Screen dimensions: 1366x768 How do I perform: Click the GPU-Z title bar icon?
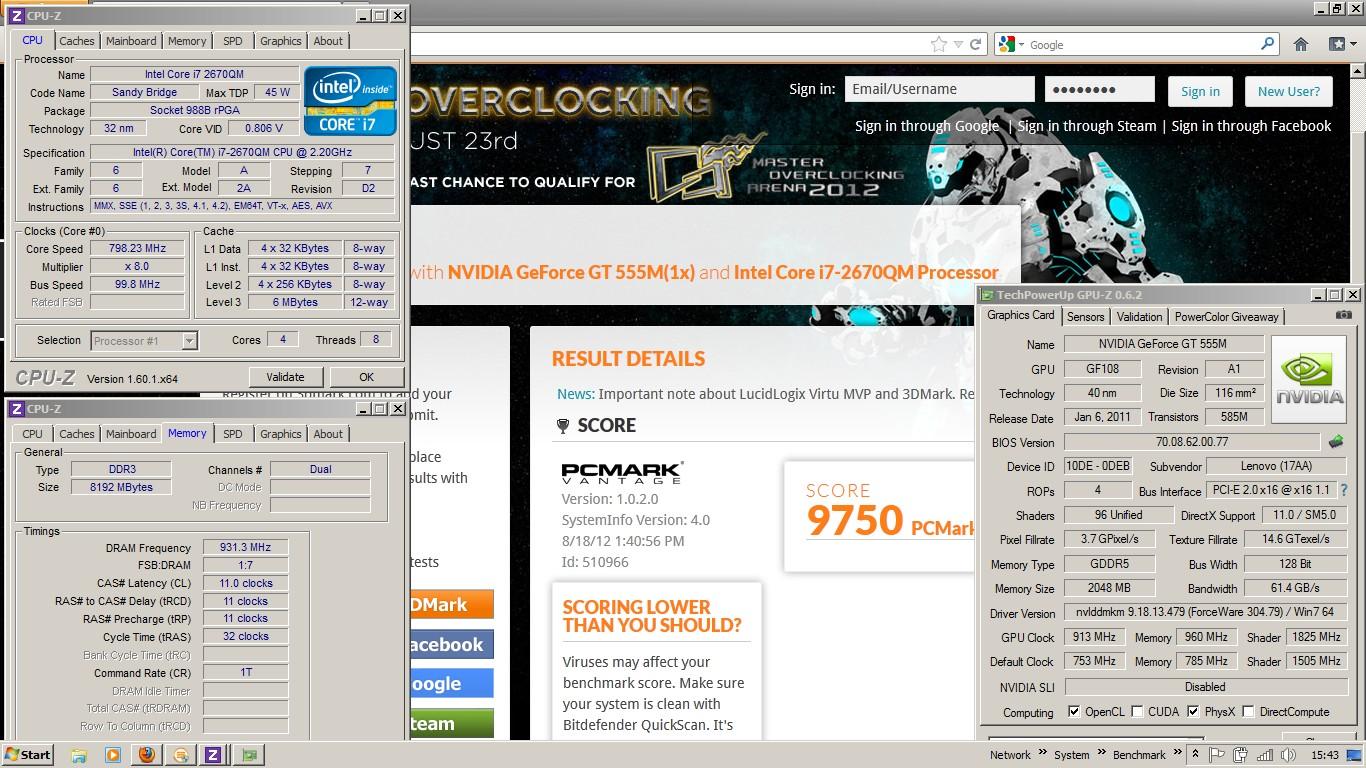tap(987, 295)
